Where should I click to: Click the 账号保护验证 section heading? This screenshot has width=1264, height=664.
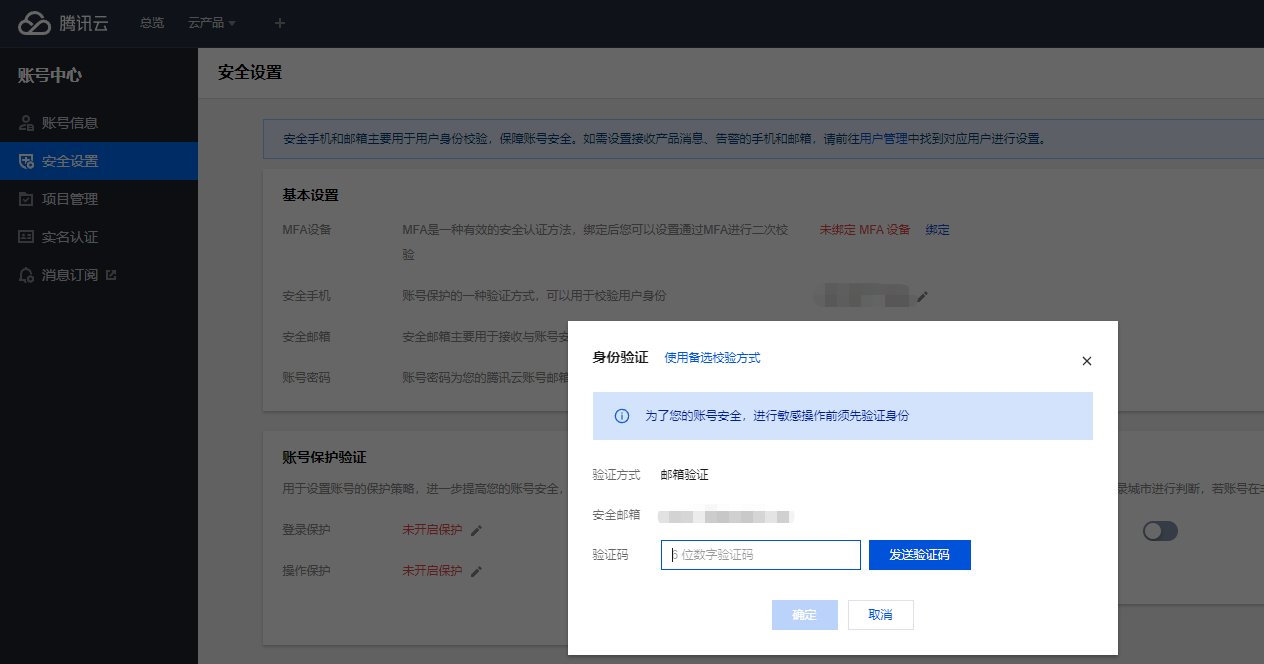tap(324, 457)
